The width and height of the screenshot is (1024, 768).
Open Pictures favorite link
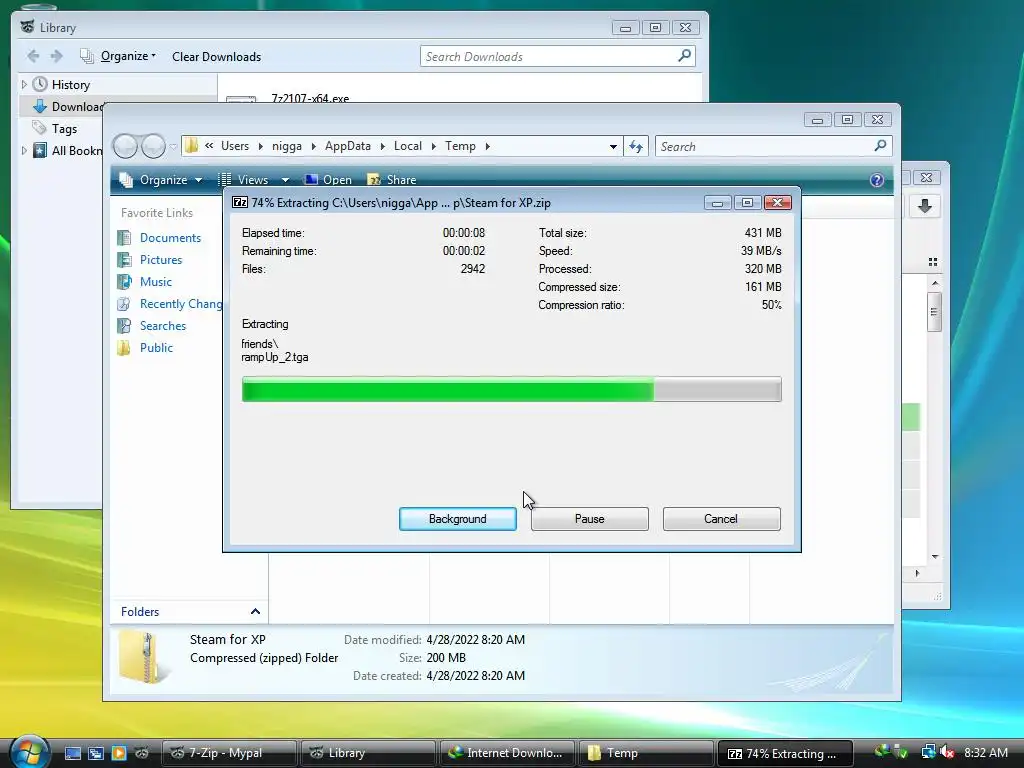161,260
